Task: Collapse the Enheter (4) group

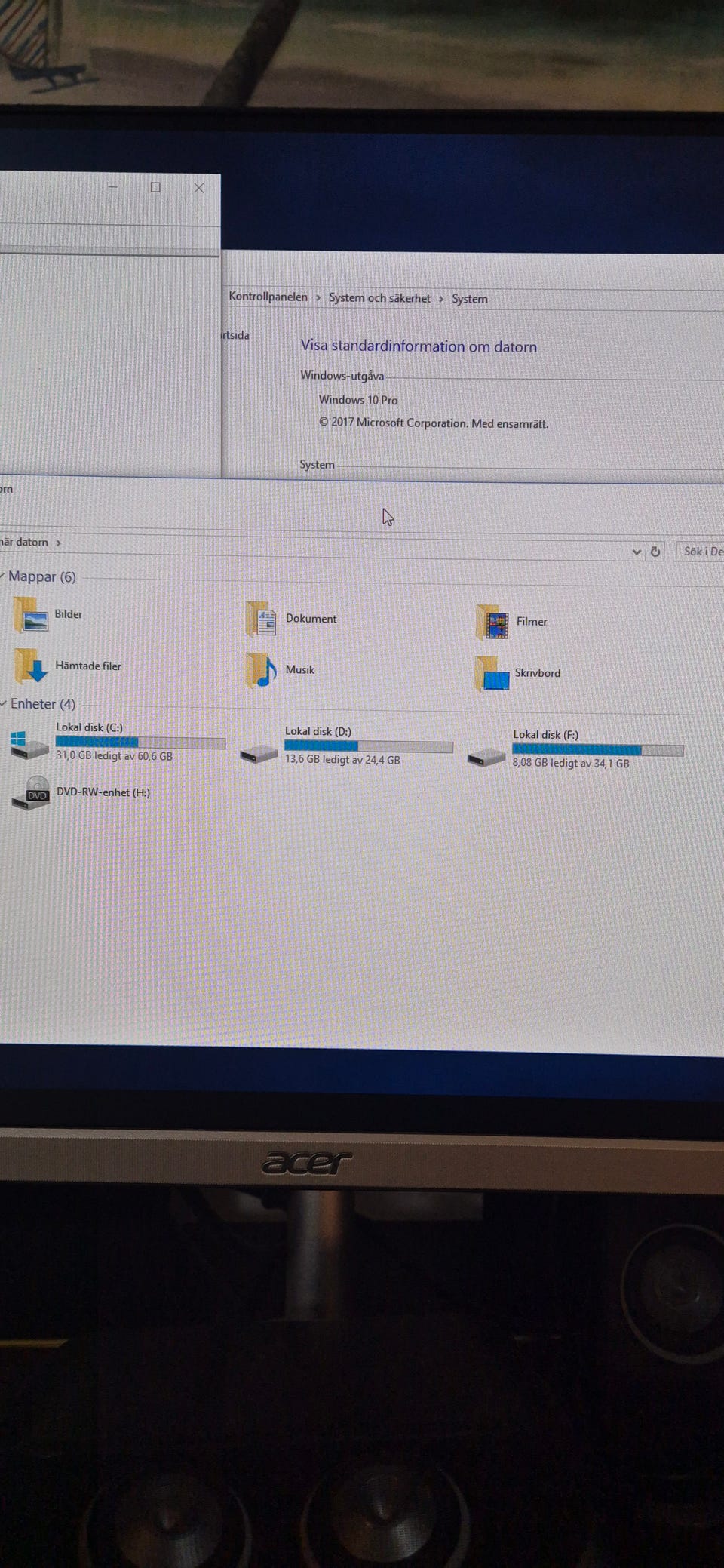Action: 4,703
